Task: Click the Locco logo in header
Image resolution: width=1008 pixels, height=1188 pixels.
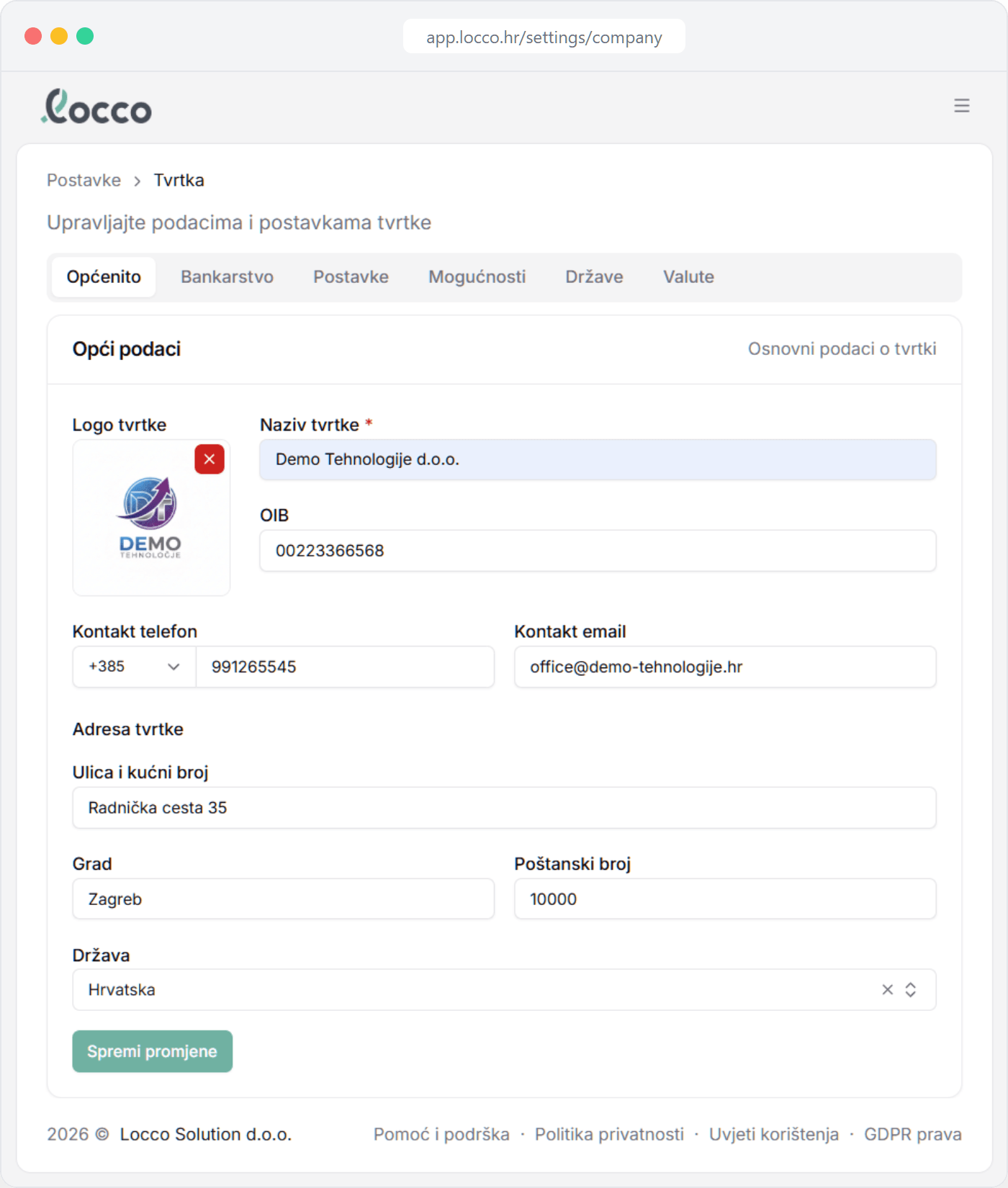Action: coord(96,107)
